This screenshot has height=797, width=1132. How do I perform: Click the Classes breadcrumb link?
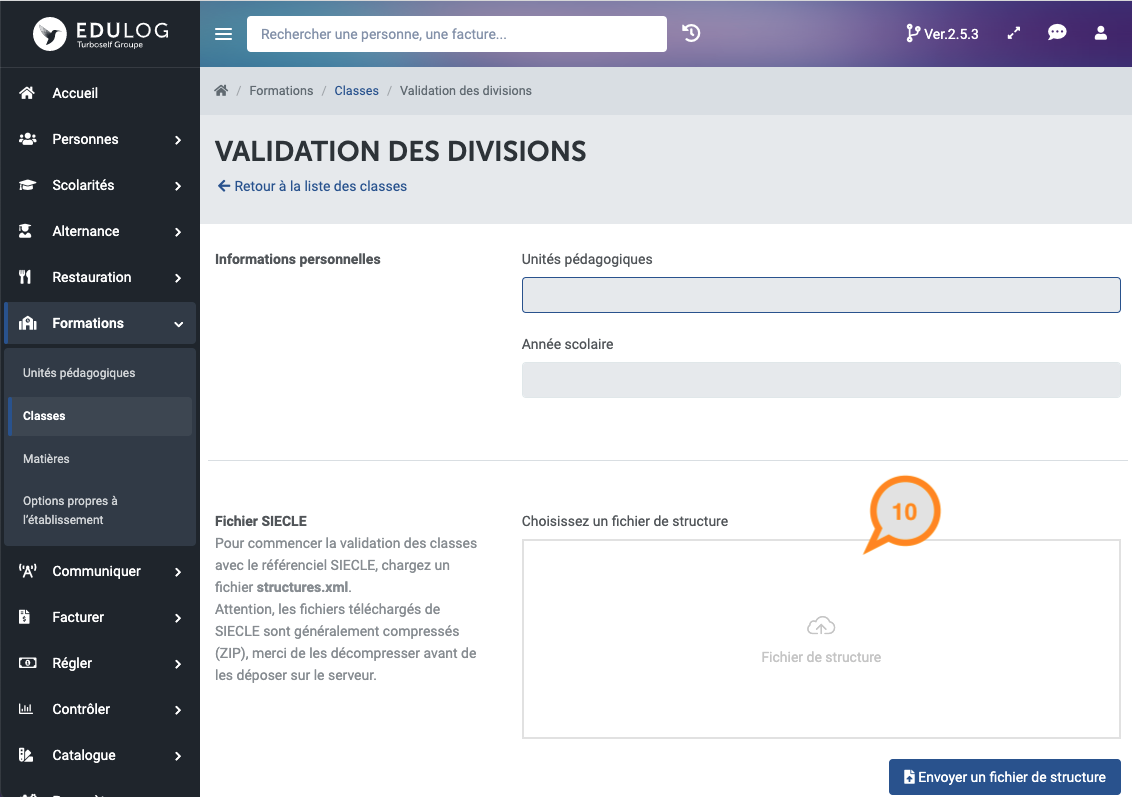tap(356, 90)
